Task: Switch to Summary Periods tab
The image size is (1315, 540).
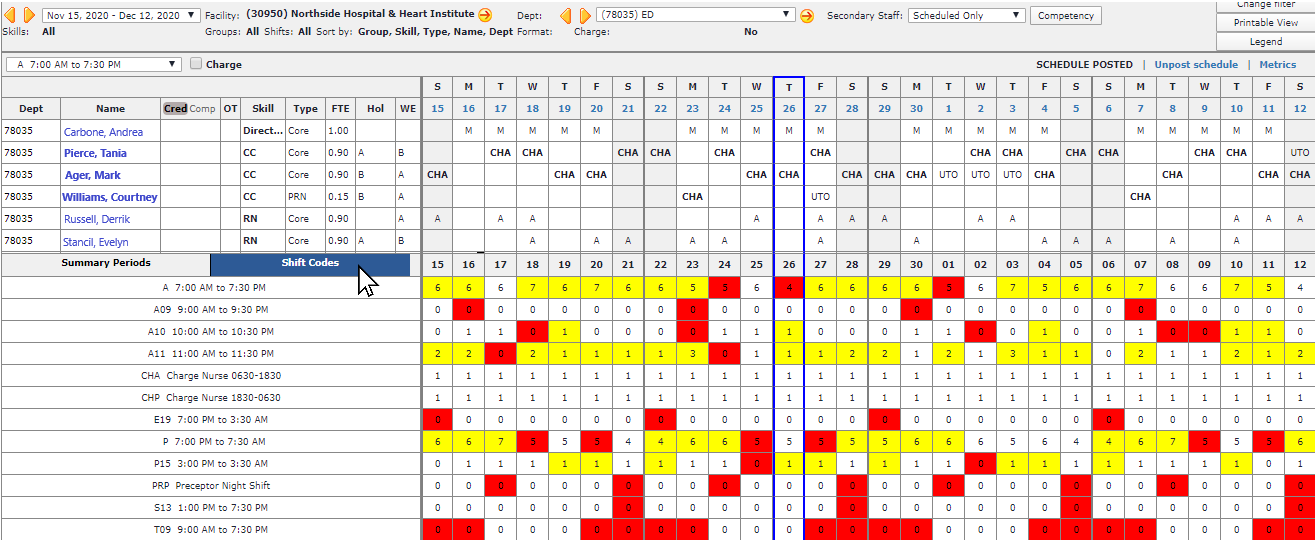Action: coord(106,263)
